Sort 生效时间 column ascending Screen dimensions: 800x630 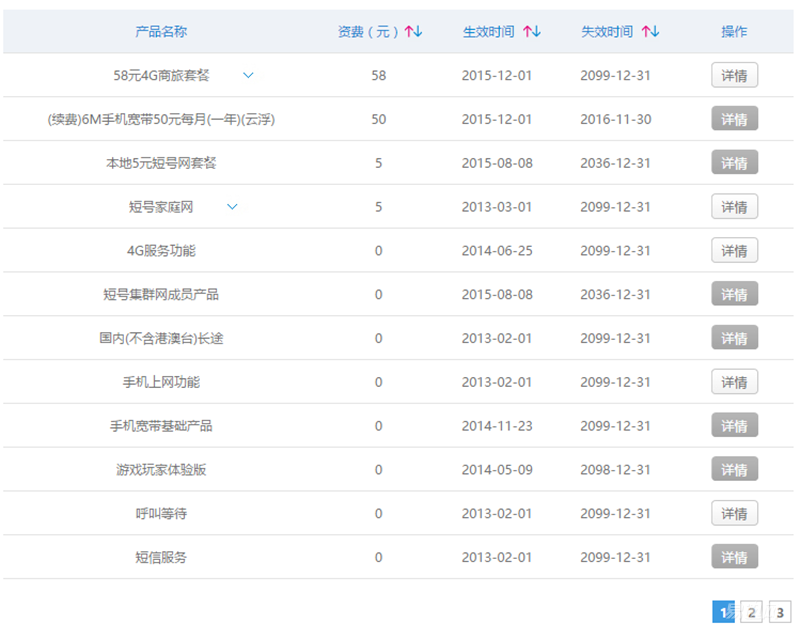pos(526,31)
